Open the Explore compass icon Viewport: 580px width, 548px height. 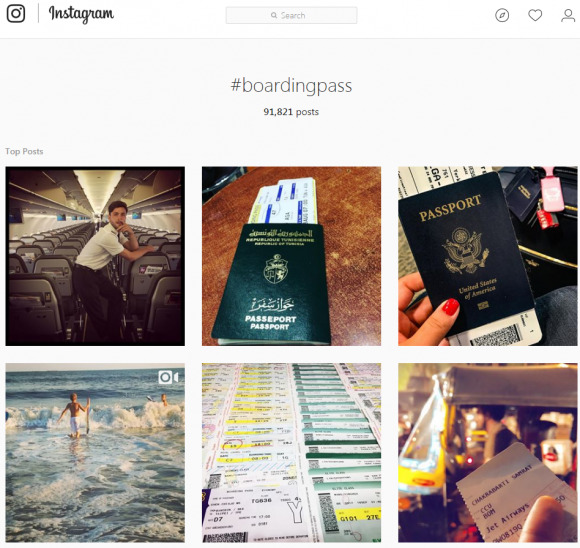[x=502, y=15]
